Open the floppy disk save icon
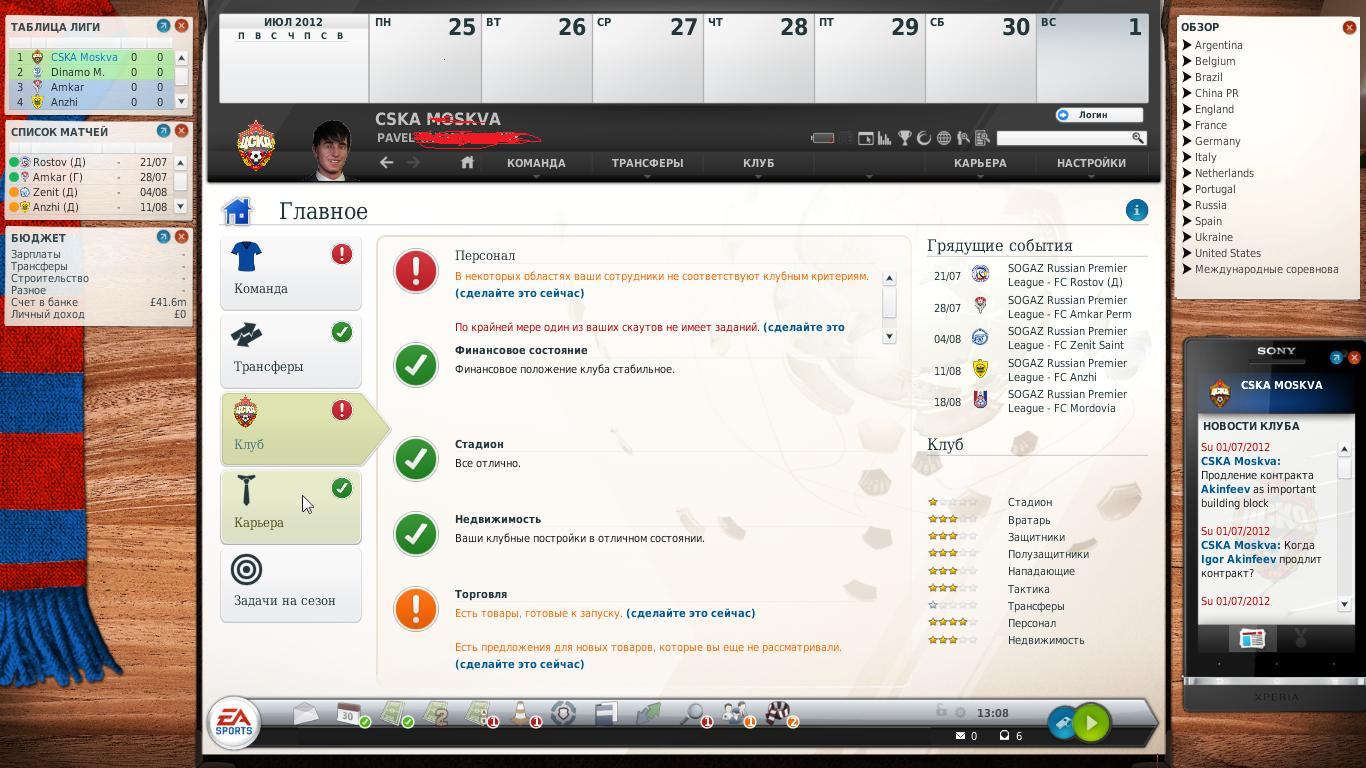1366x768 pixels. [606, 713]
